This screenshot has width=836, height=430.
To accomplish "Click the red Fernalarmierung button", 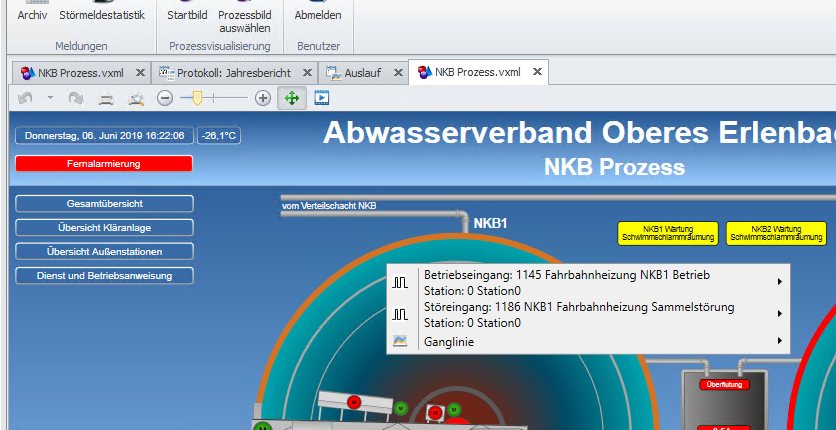I will pos(104,164).
